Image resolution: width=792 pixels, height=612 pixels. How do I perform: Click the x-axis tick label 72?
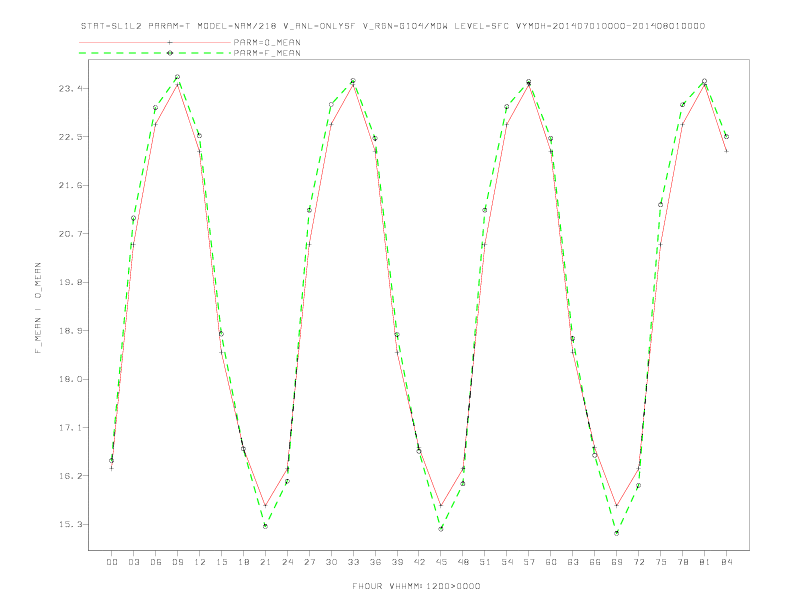(x=639, y=562)
